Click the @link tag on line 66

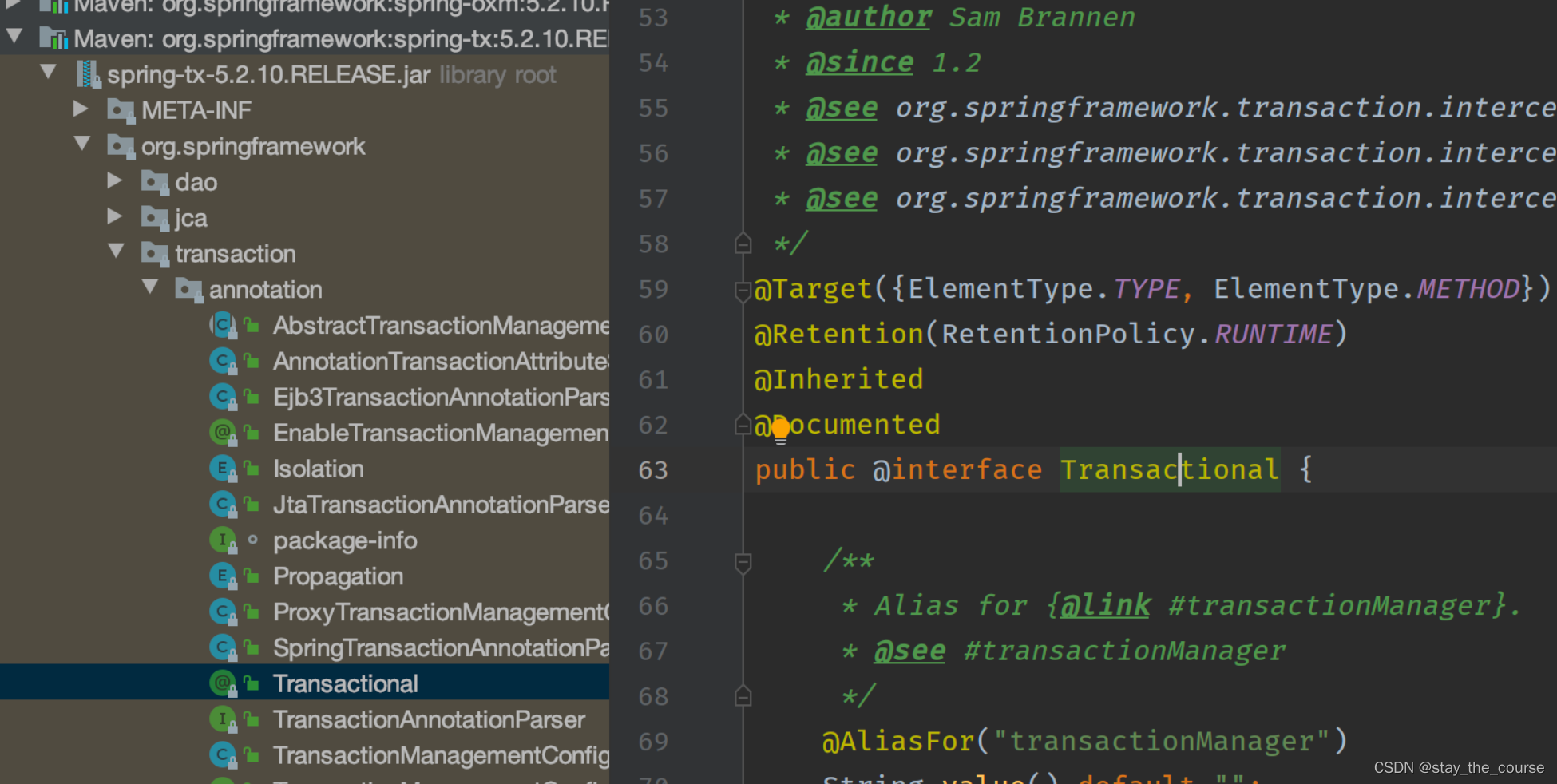tap(1106, 606)
